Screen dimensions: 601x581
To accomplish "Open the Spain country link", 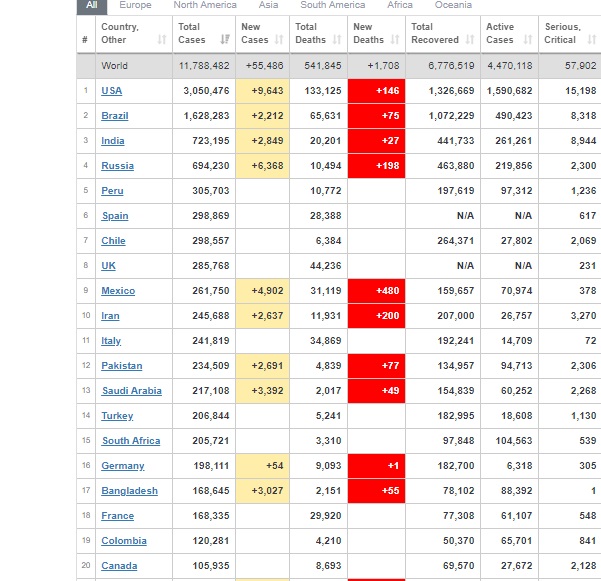I will [115, 216].
